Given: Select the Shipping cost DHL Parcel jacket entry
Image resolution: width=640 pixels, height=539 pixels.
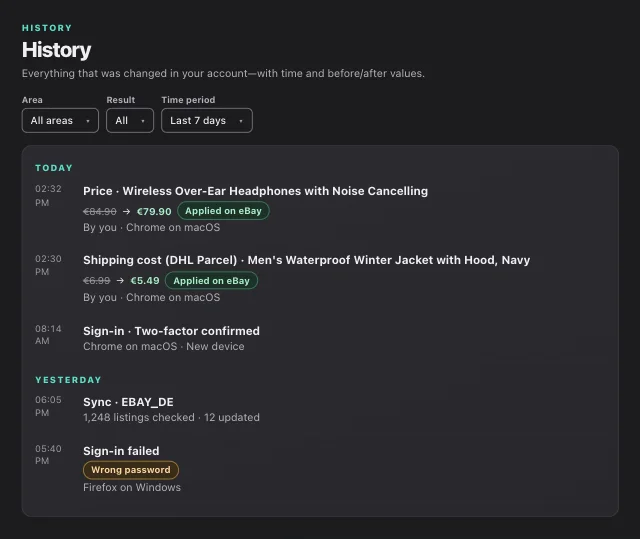Looking at the screenshot, I should 307,260.
